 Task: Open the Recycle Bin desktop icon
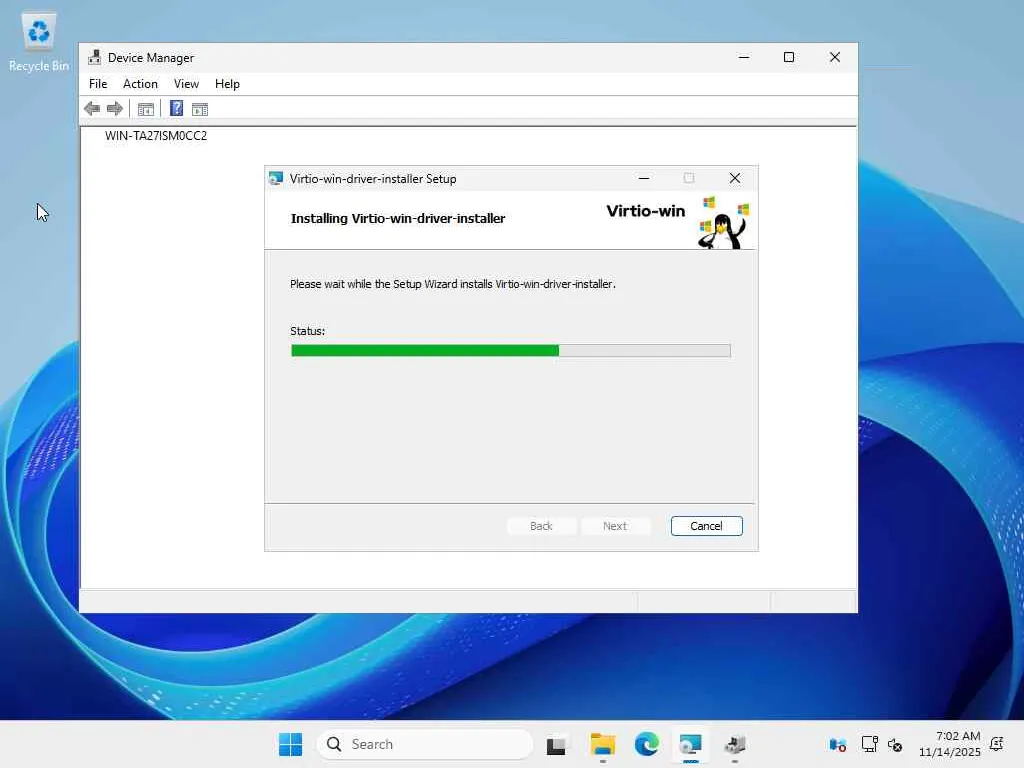click(39, 42)
